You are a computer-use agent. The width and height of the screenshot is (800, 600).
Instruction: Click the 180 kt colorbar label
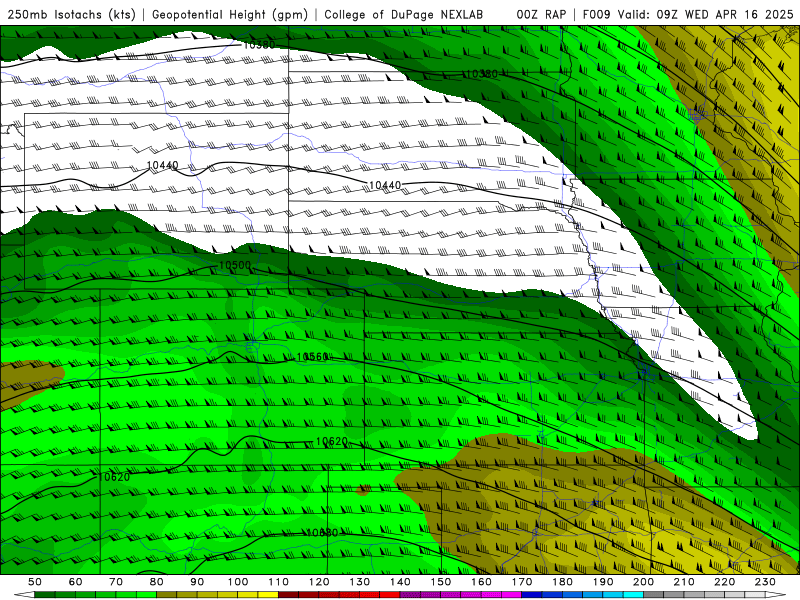coord(563,582)
